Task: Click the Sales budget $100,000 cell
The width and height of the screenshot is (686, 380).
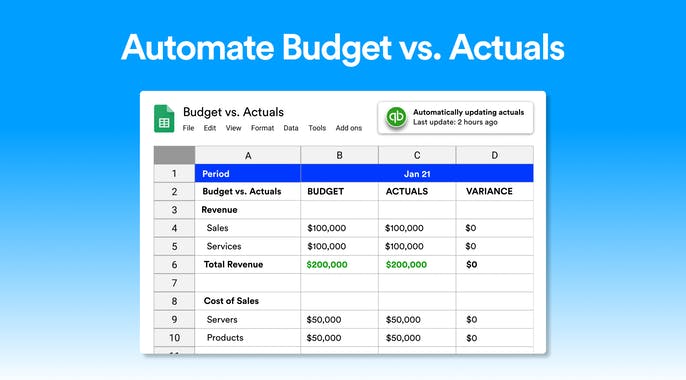Action: (x=340, y=228)
